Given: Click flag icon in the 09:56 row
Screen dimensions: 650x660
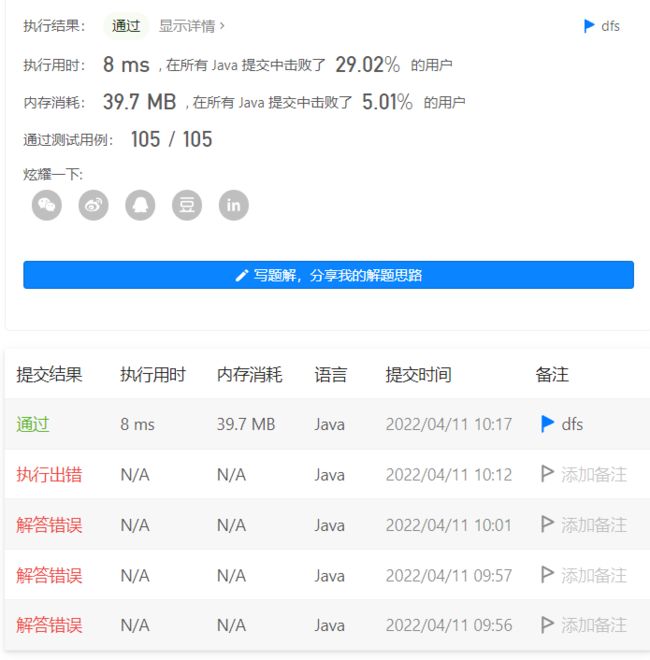Looking at the screenshot, I should pos(547,625).
